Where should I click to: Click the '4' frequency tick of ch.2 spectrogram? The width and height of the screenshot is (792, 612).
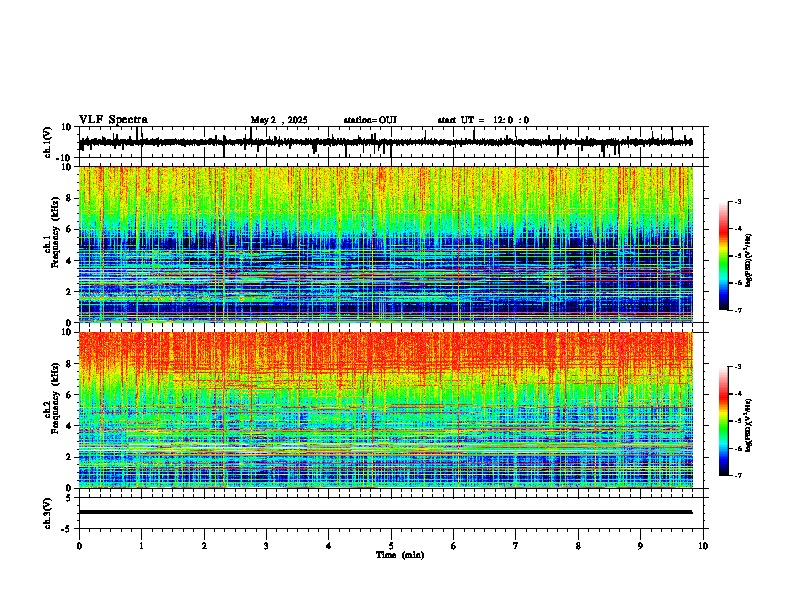tap(69, 426)
